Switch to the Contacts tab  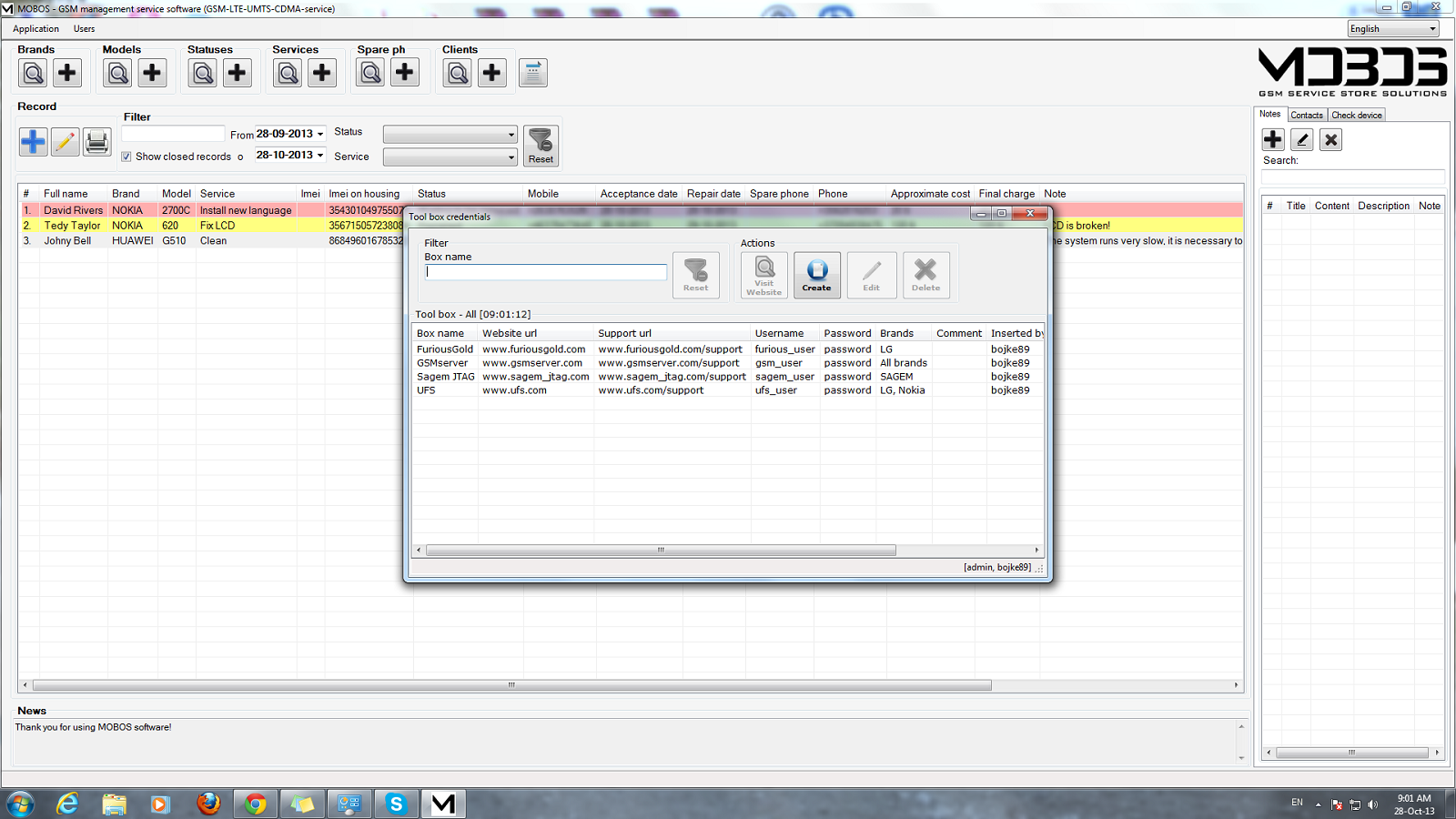1307,115
